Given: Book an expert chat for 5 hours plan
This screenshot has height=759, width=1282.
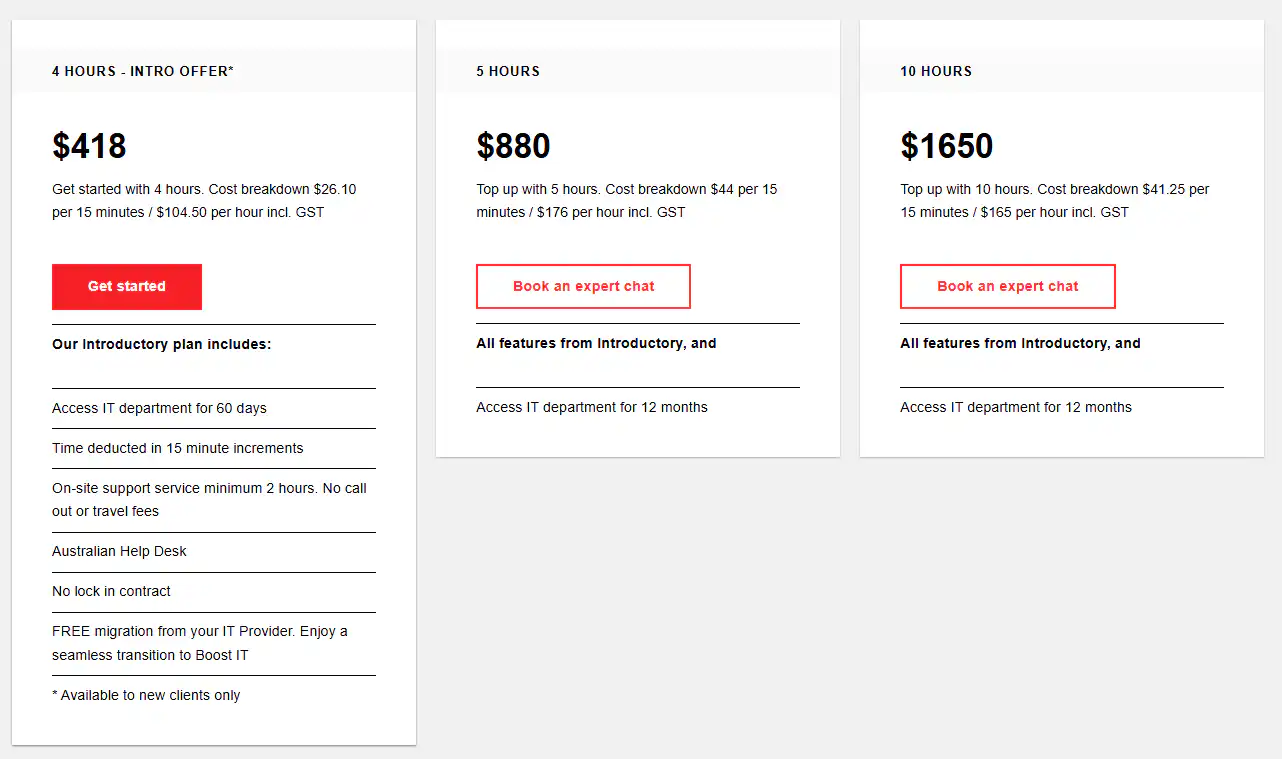Looking at the screenshot, I should coord(583,286).
